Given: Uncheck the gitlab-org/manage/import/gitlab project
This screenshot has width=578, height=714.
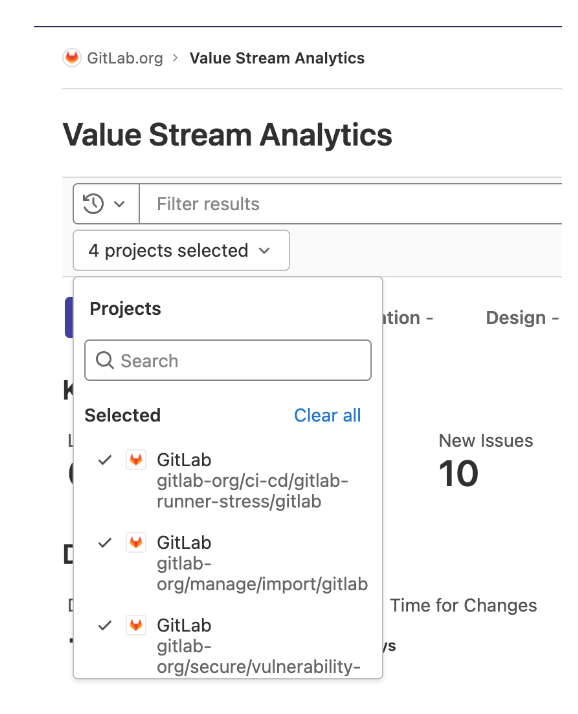Looking at the screenshot, I should [105, 543].
